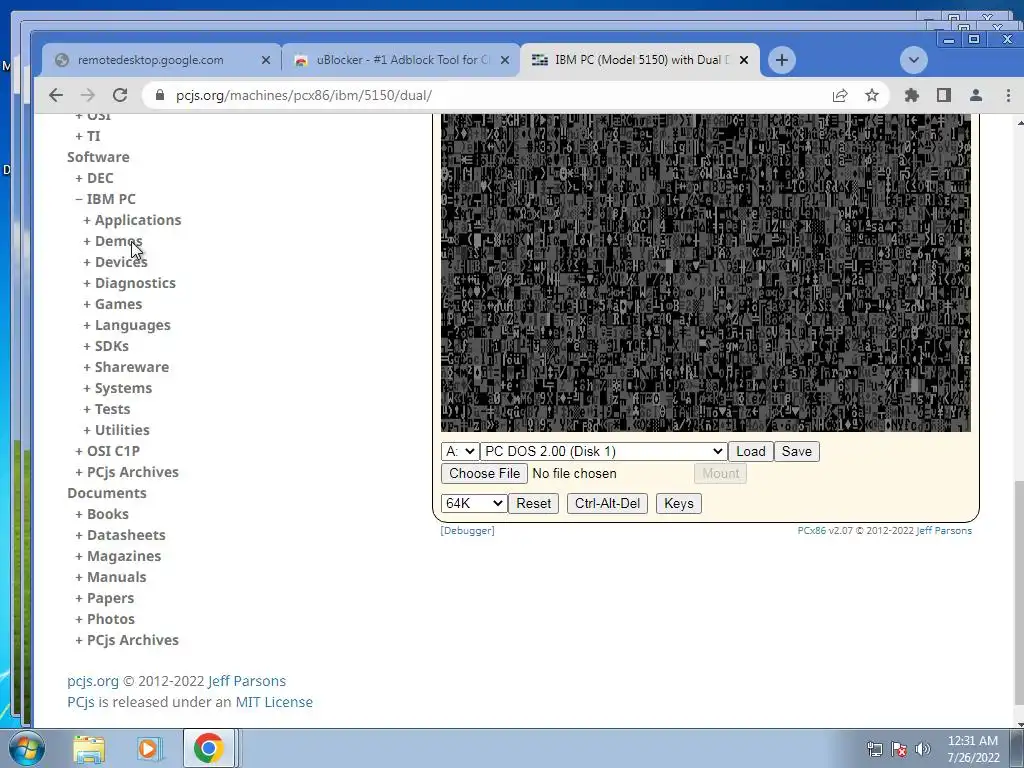Click the padlock site info icon
This screenshot has width=1024, height=768.
point(160,95)
